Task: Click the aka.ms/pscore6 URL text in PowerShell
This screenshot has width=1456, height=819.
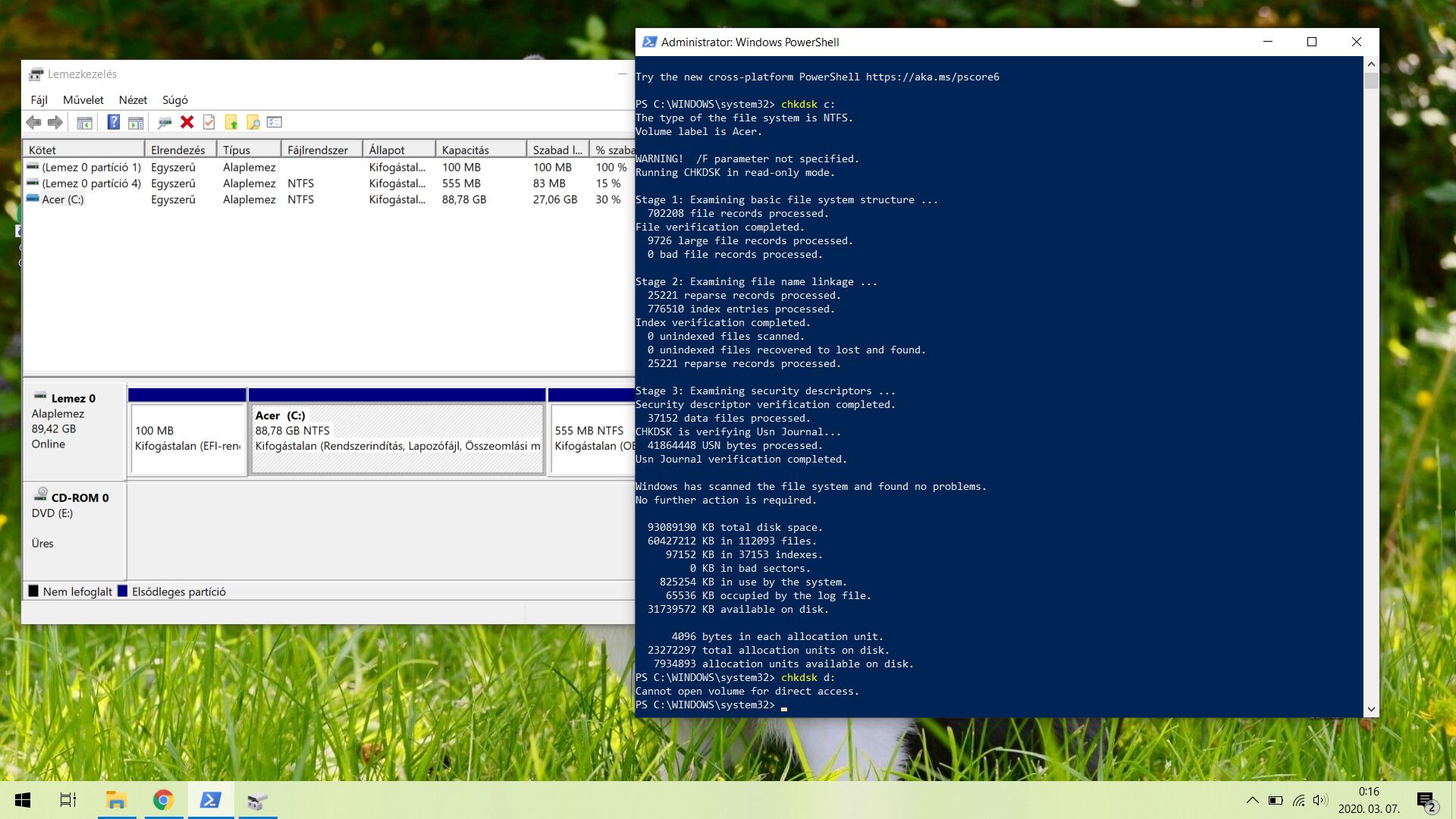Action: coord(933,77)
